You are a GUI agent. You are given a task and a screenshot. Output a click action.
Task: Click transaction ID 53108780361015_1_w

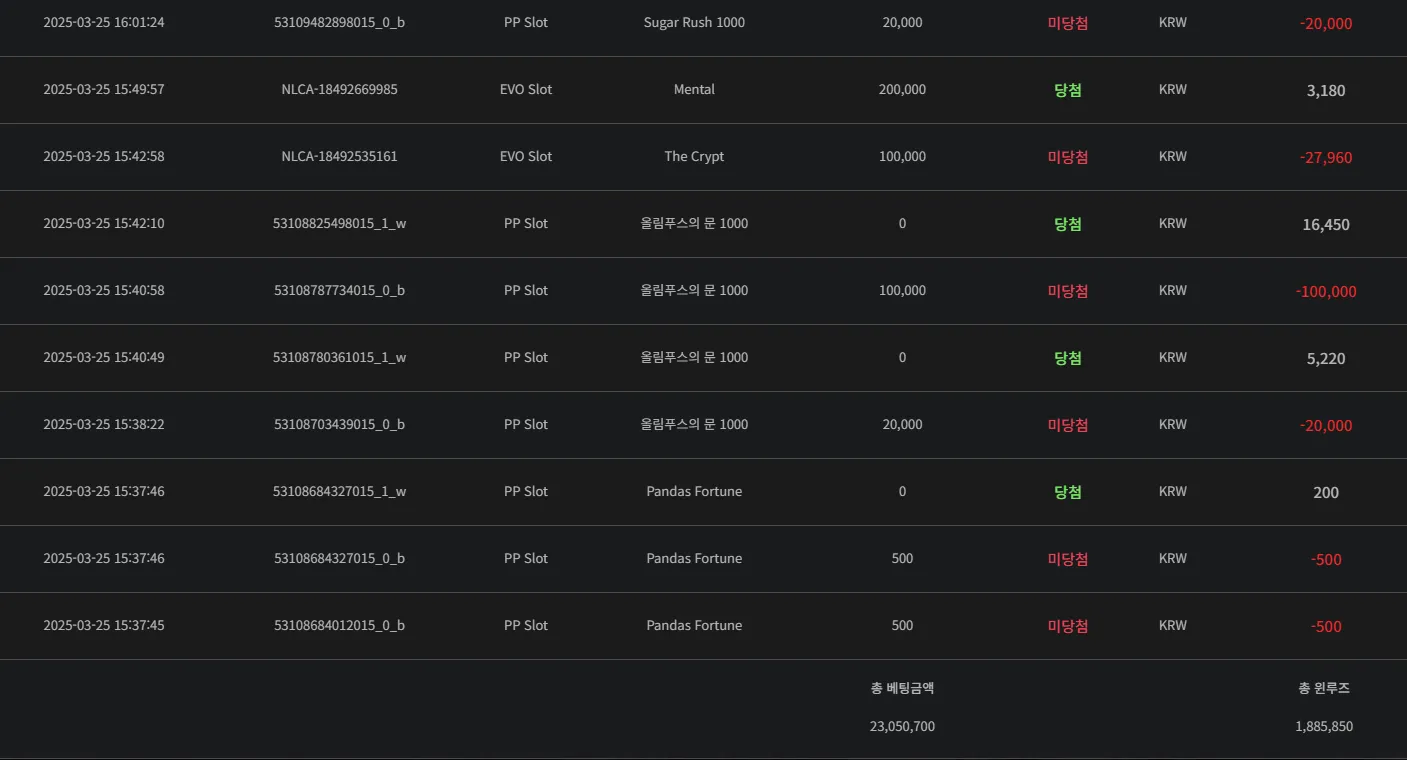click(339, 357)
